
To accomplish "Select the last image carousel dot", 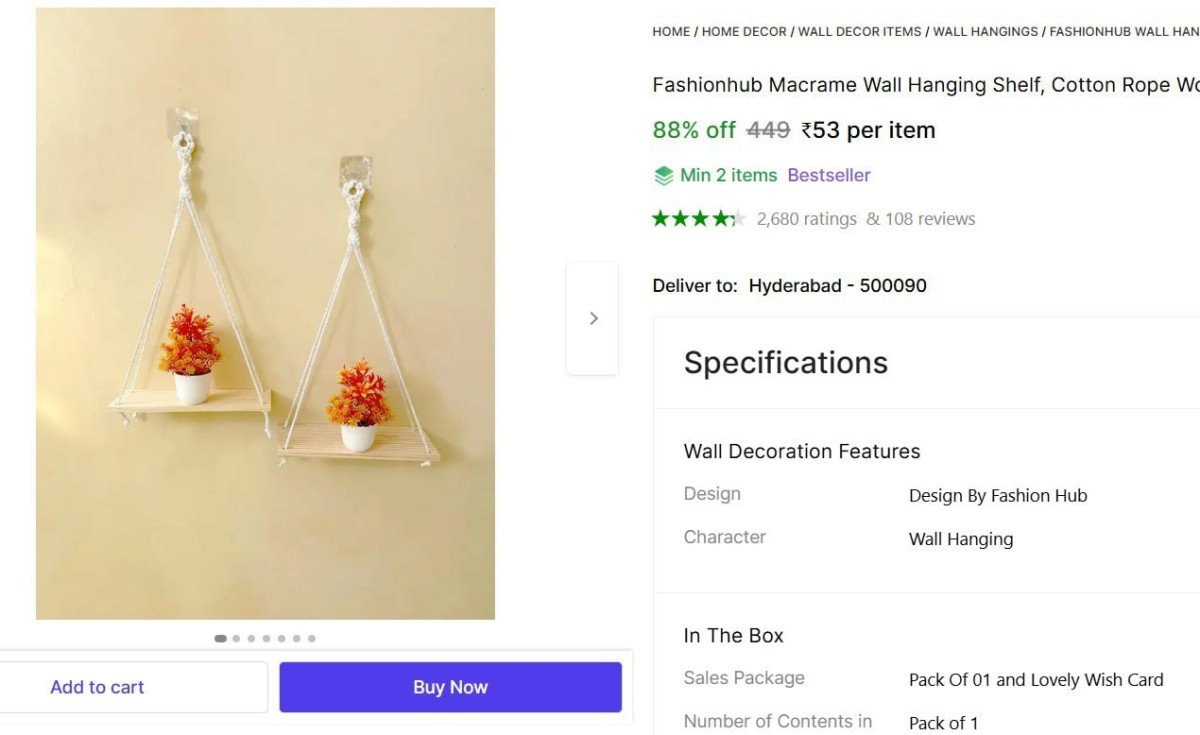I will pos(312,638).
